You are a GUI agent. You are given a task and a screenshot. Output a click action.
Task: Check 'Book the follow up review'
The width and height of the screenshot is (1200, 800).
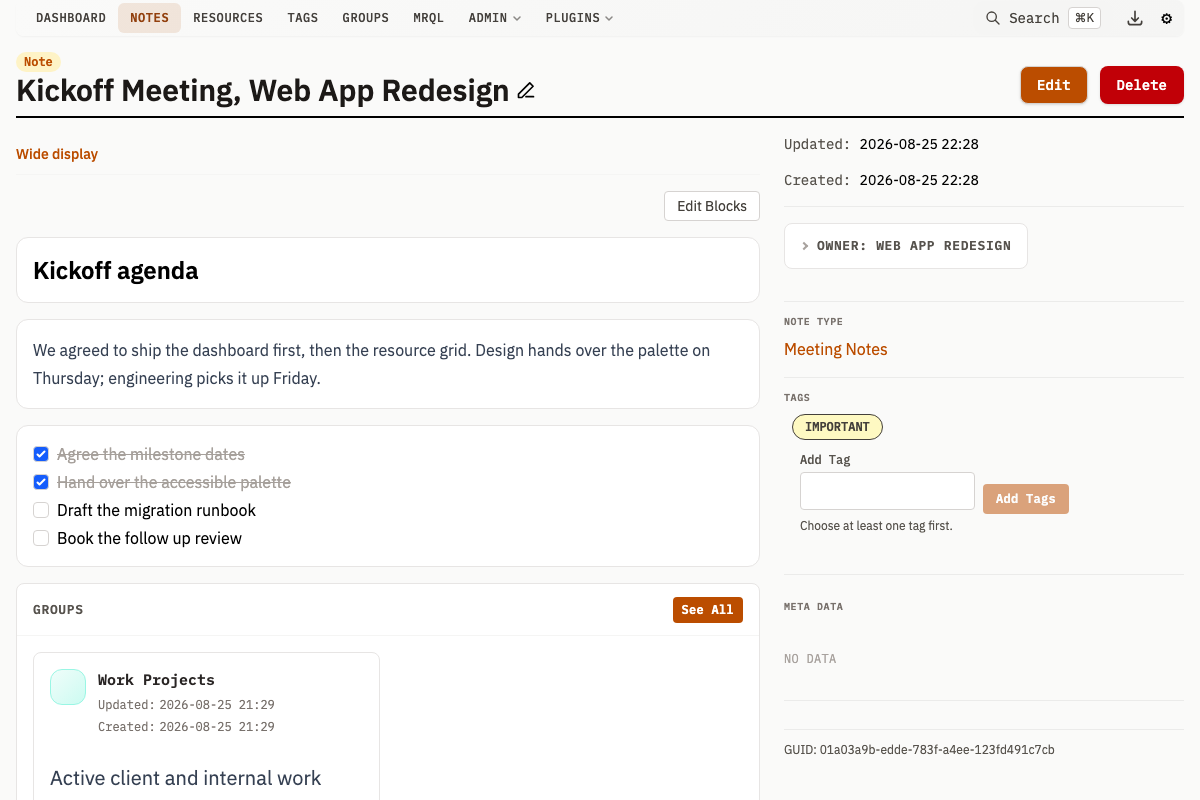(x=41, y=538)
